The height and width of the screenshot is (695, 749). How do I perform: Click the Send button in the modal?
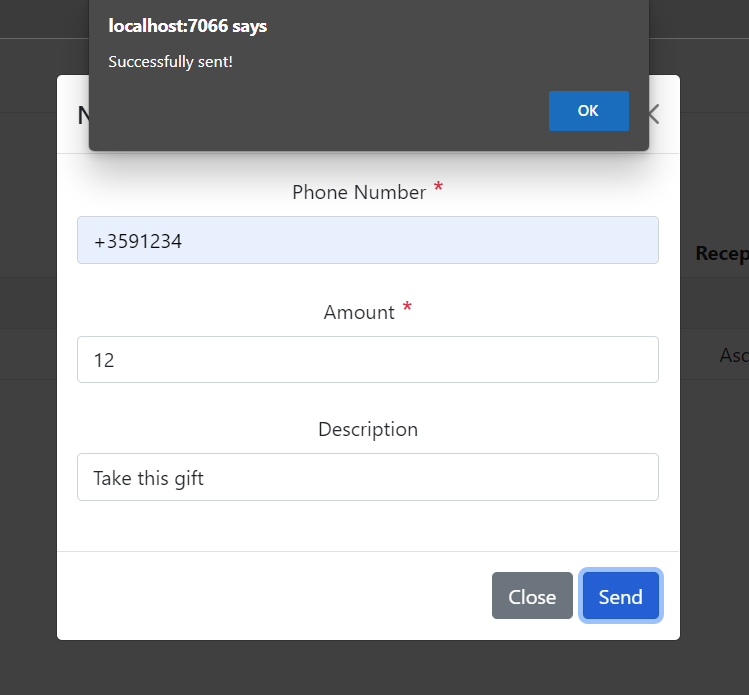621,596
